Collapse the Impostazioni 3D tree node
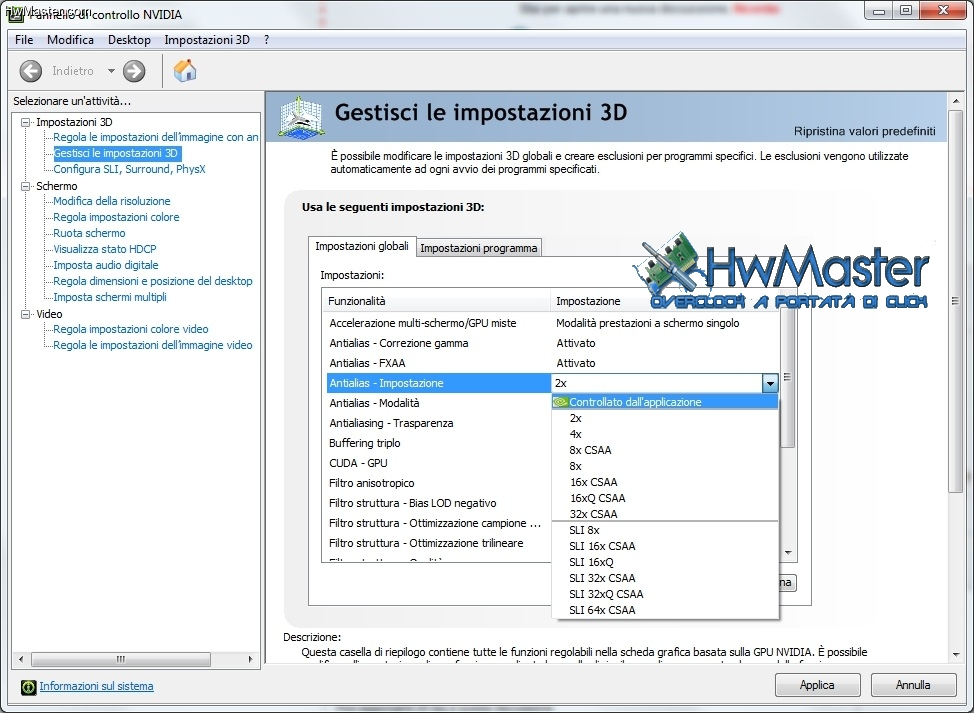 coord(25,122)
